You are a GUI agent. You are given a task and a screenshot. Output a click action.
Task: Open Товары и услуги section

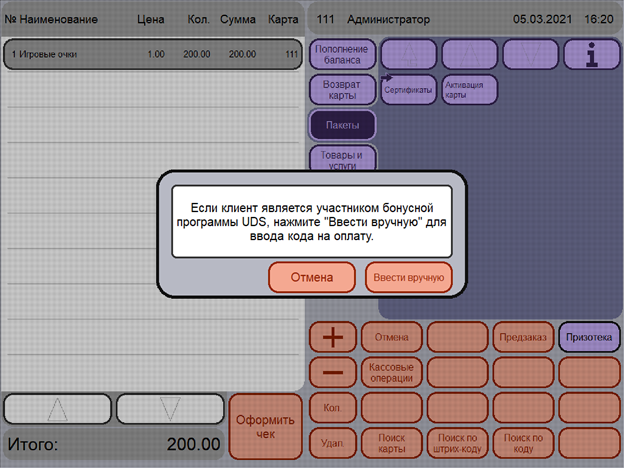(342, 158)
